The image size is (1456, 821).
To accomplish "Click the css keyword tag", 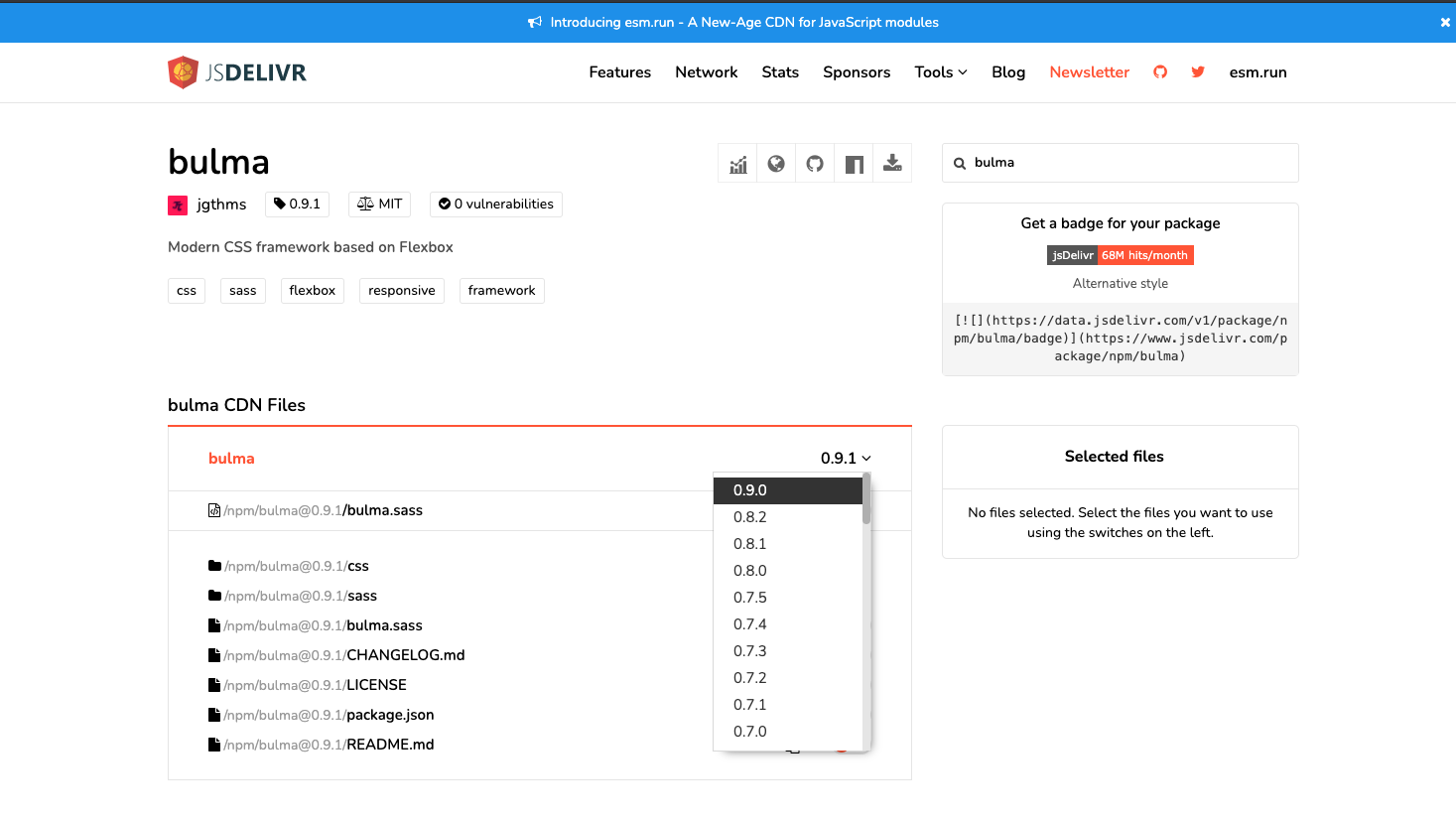I will 187,291.
